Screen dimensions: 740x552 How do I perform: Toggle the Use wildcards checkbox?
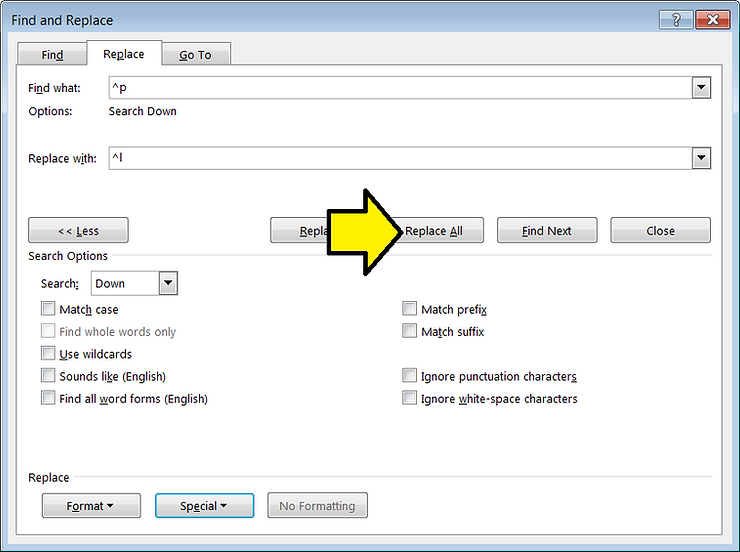tap(48, 354)
